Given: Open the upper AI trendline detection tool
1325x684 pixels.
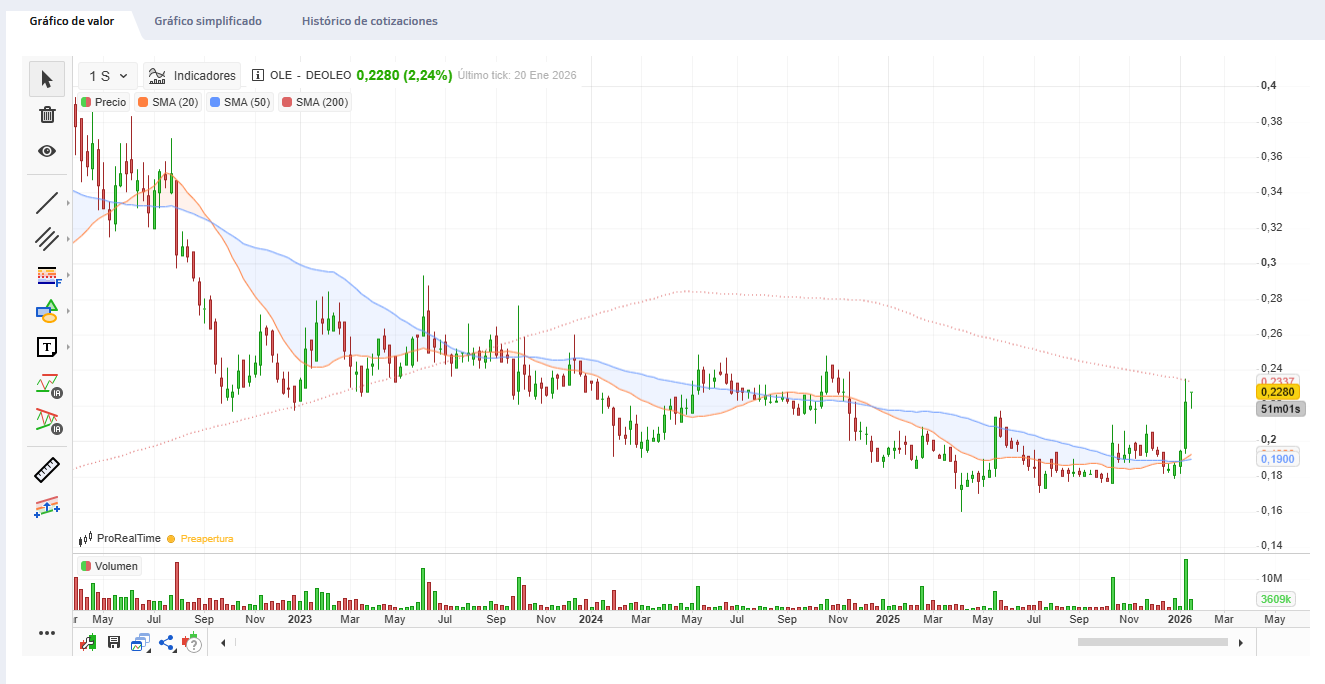Looking at the screenshot, I should (49, 384).
